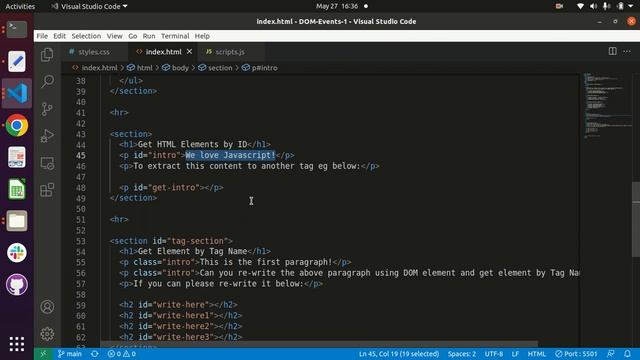Open the Explorer view in activity bar
The image size is (640, 360).
point(47,55)
